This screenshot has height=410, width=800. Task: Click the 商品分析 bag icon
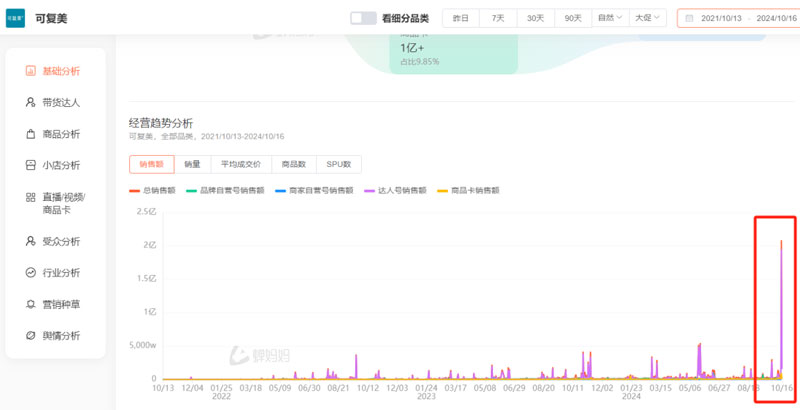pyautogui.click(x=30, y=134)
